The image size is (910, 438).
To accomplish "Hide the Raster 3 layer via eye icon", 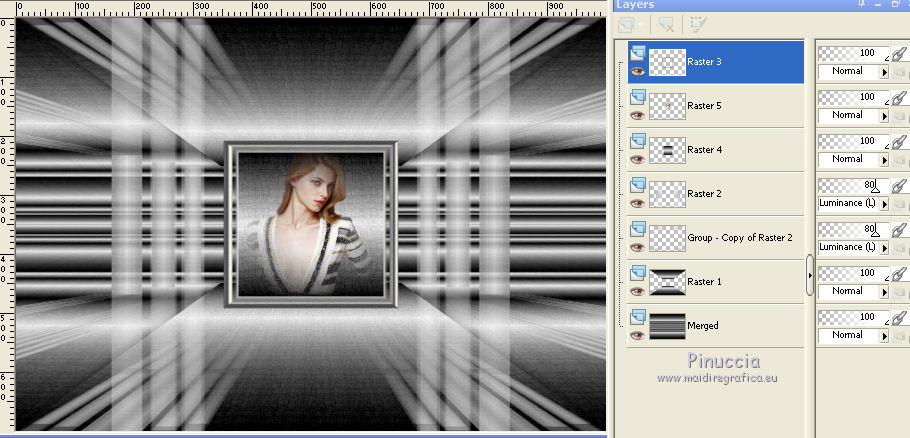I will [638, 71].
